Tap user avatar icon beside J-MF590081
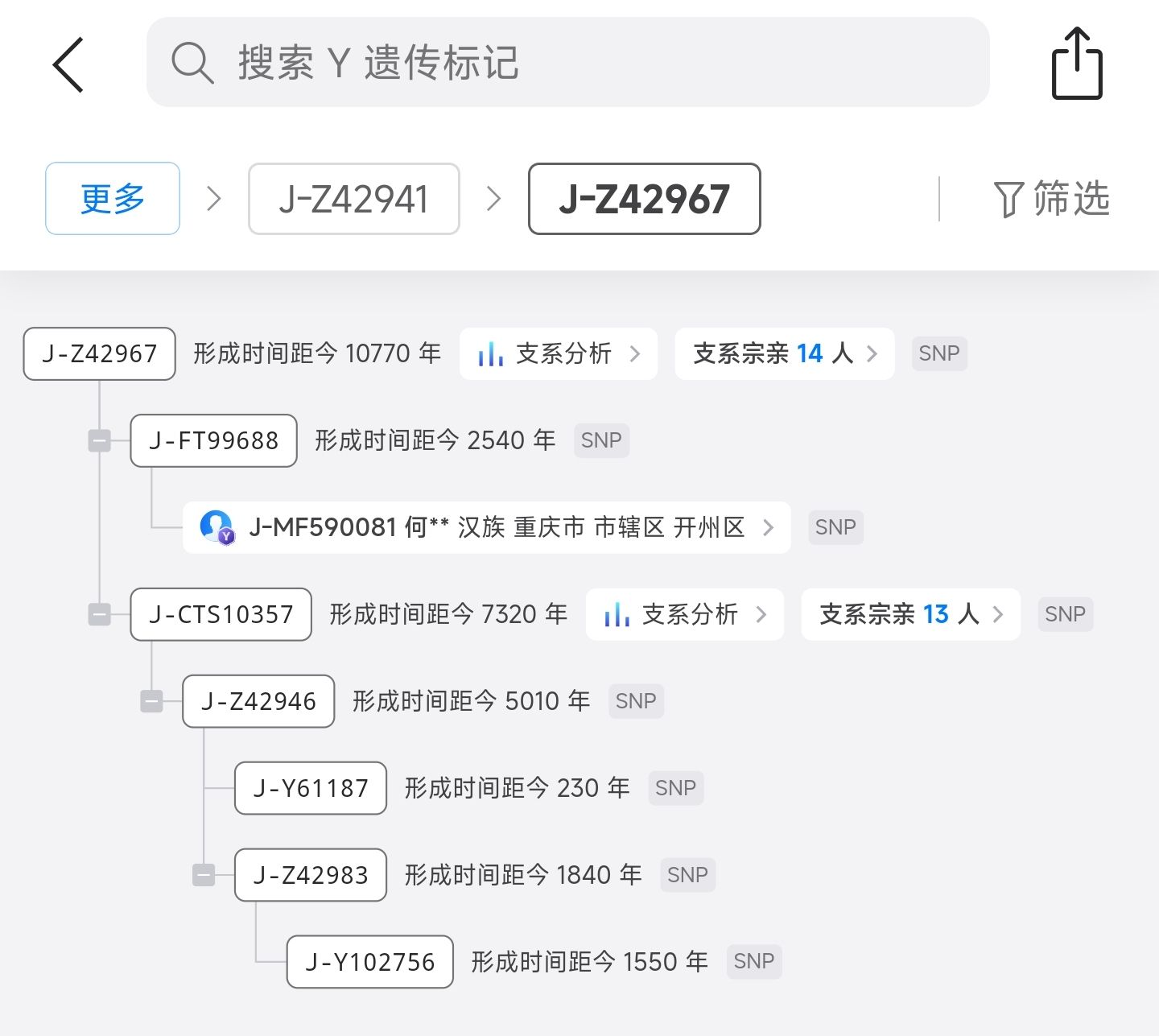1159x1036 pixels. (x=217, y=527)
